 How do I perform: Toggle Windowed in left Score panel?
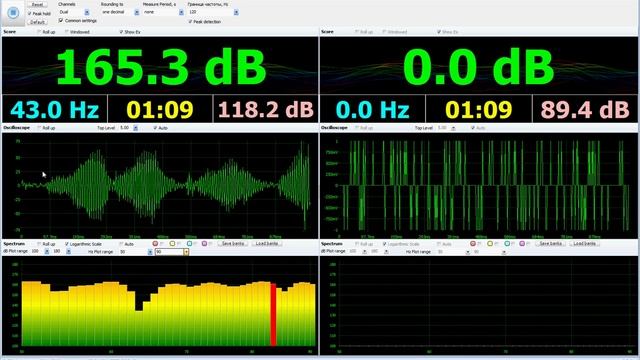pos(67,32)
